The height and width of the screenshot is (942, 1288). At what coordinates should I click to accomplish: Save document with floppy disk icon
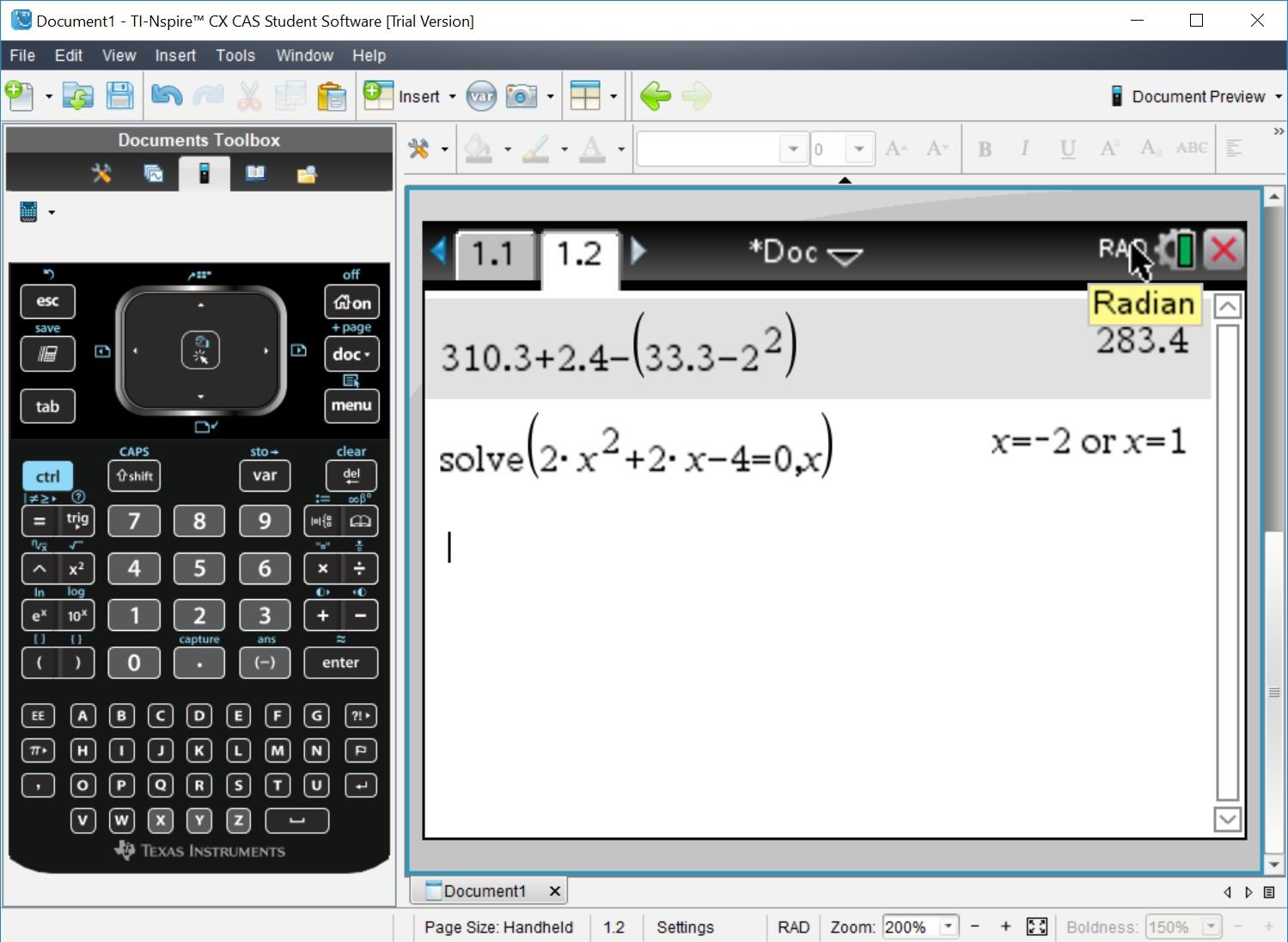119,96
